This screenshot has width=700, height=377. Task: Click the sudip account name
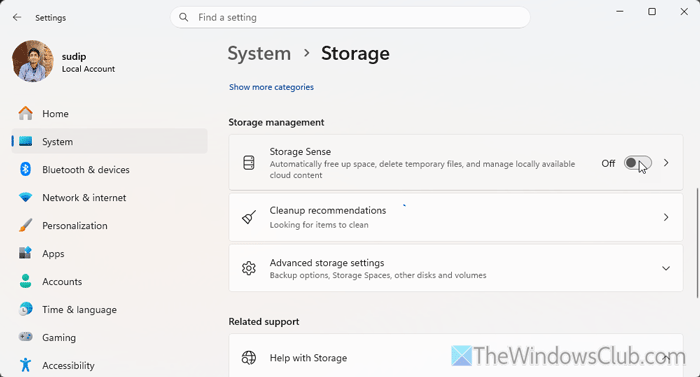coord(74,56)
